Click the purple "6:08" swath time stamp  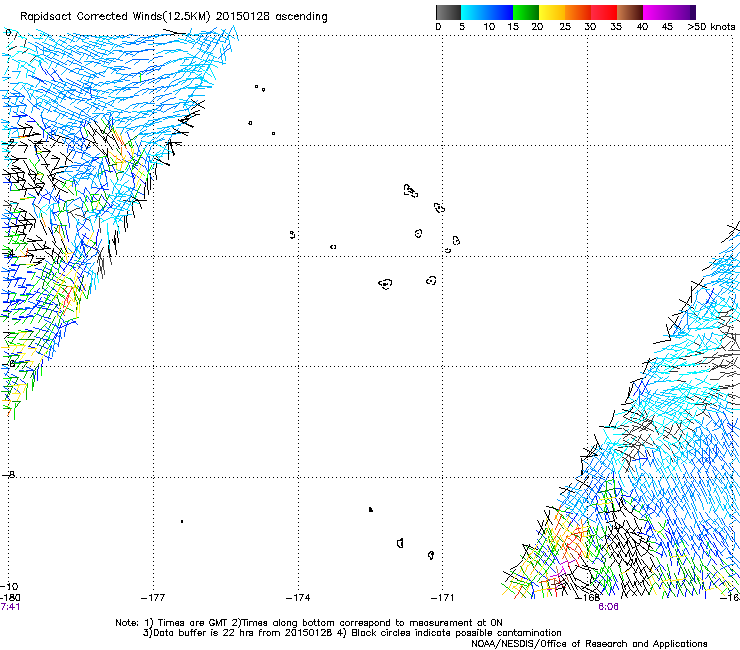tap(608, 607)
